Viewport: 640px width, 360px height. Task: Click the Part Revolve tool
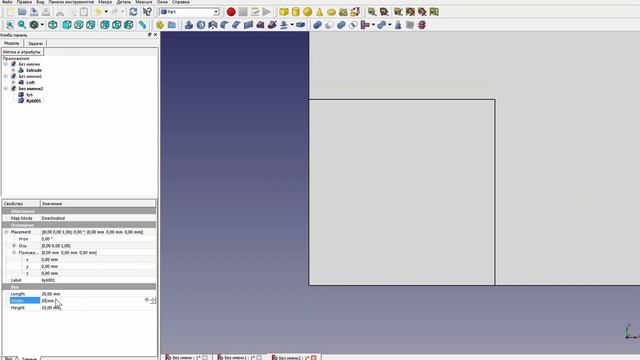click(200, 25)
